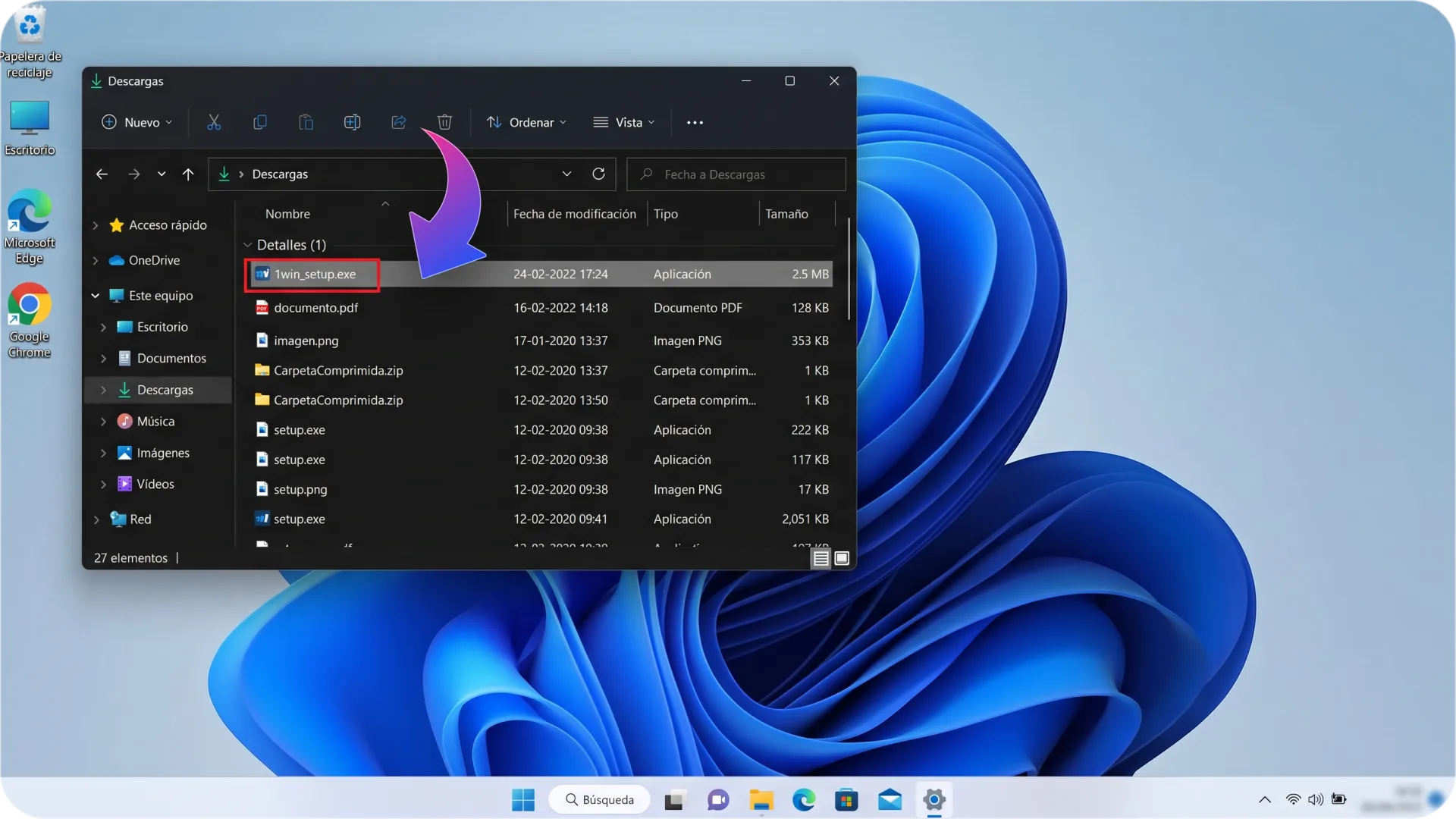Click the Delete trash icon

point(444,122)
